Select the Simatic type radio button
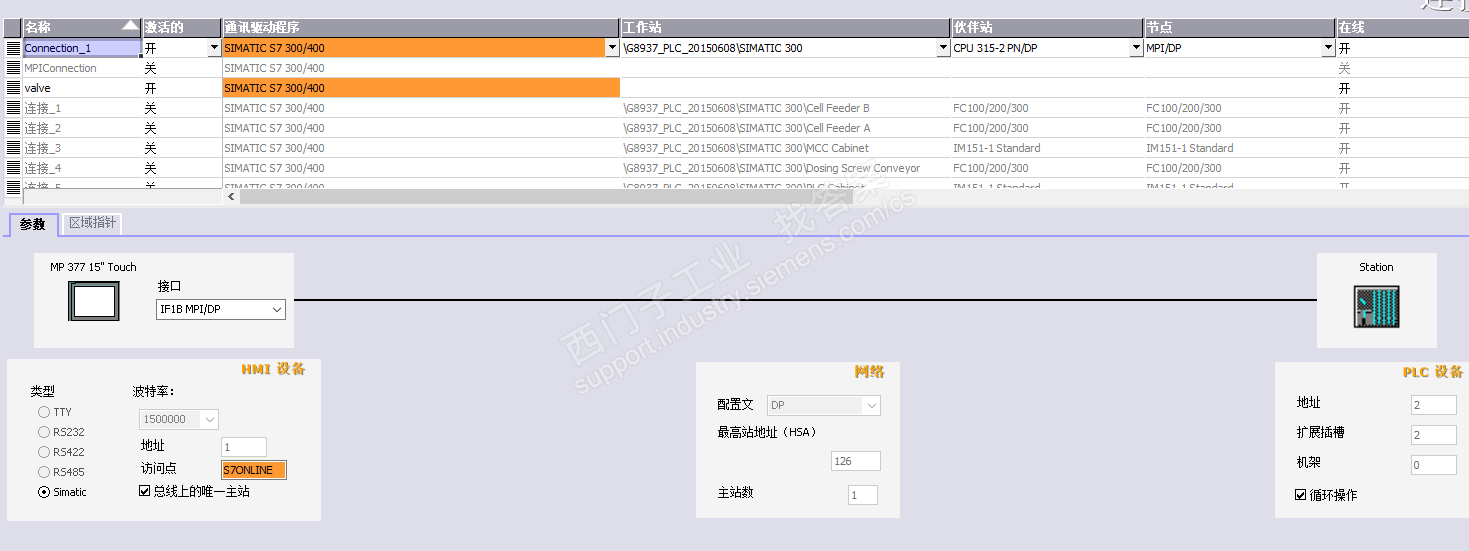Screen dimensions: 1469x551 coord(44,492)
